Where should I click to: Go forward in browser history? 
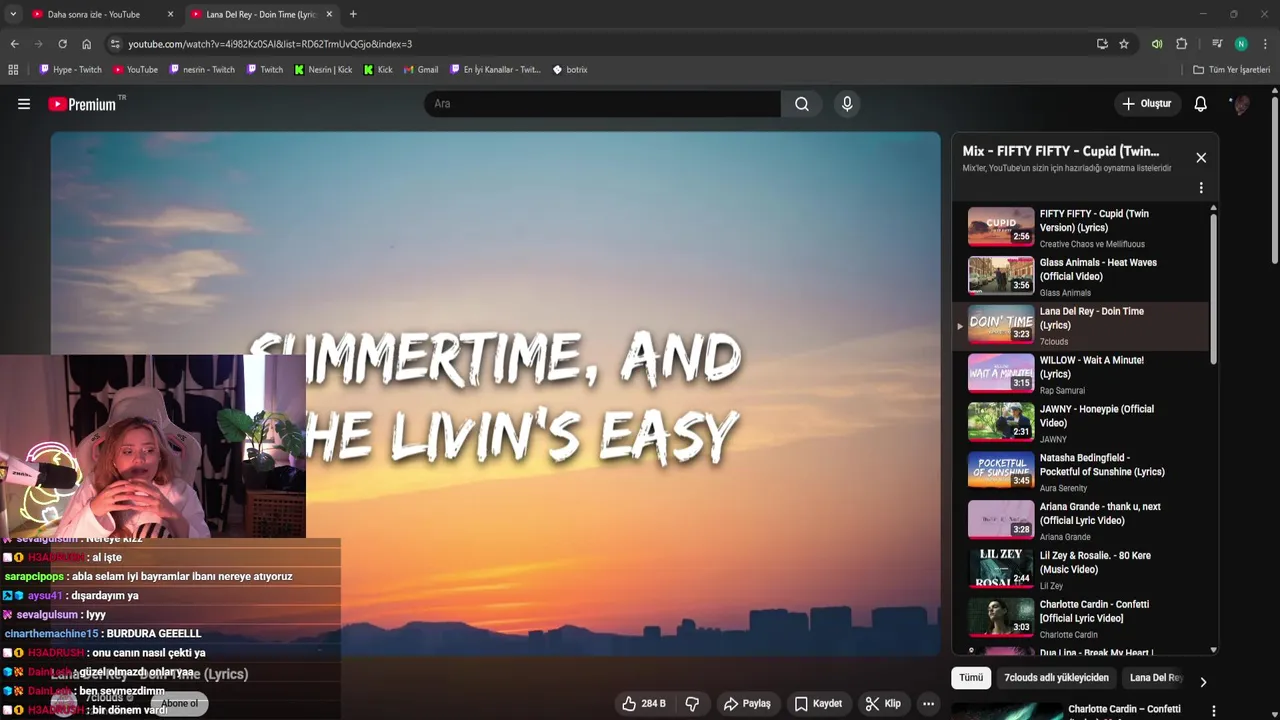(x=38, y=44)
